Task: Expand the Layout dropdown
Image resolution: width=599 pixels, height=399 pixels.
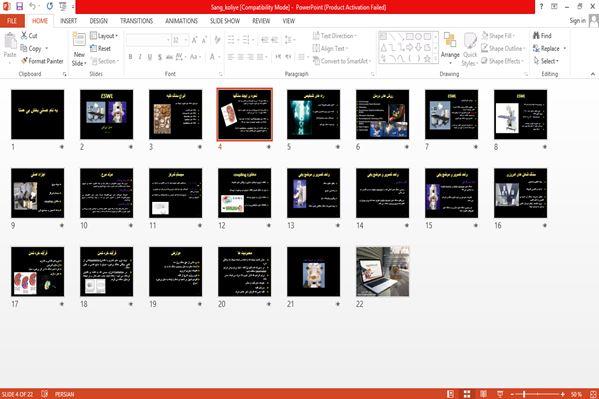Action: click(x=104, y=36)
